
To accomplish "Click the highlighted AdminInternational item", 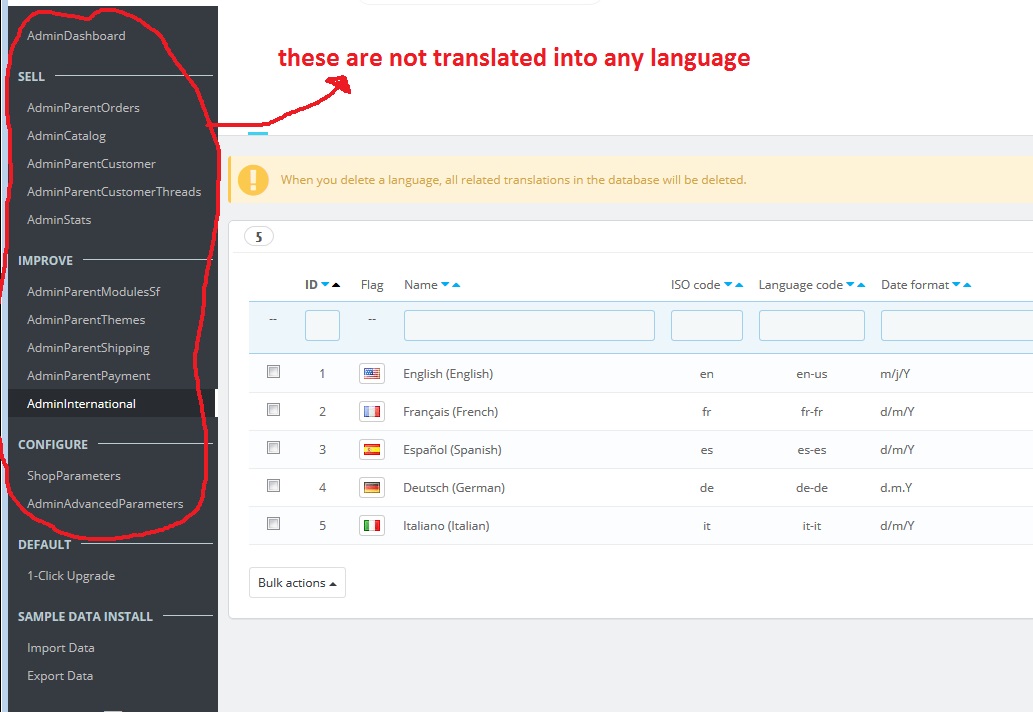I will [x=112, y=404].
